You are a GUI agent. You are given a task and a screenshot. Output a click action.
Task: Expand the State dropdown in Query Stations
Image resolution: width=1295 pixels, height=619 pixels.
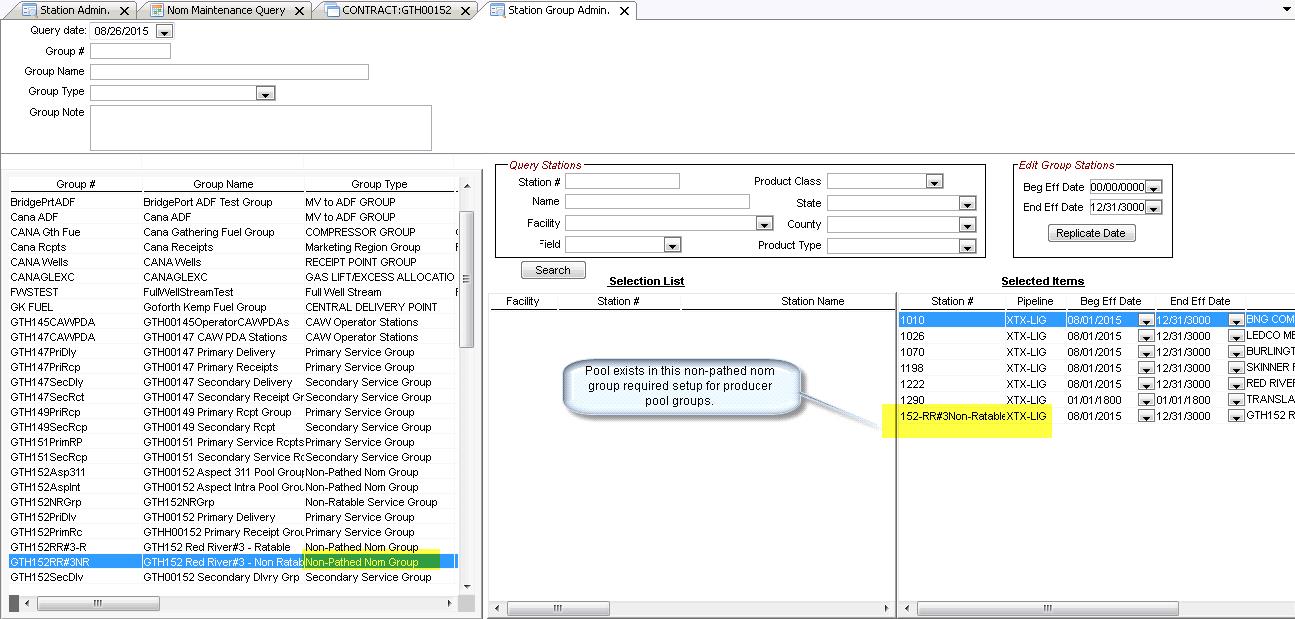[966, 204]
